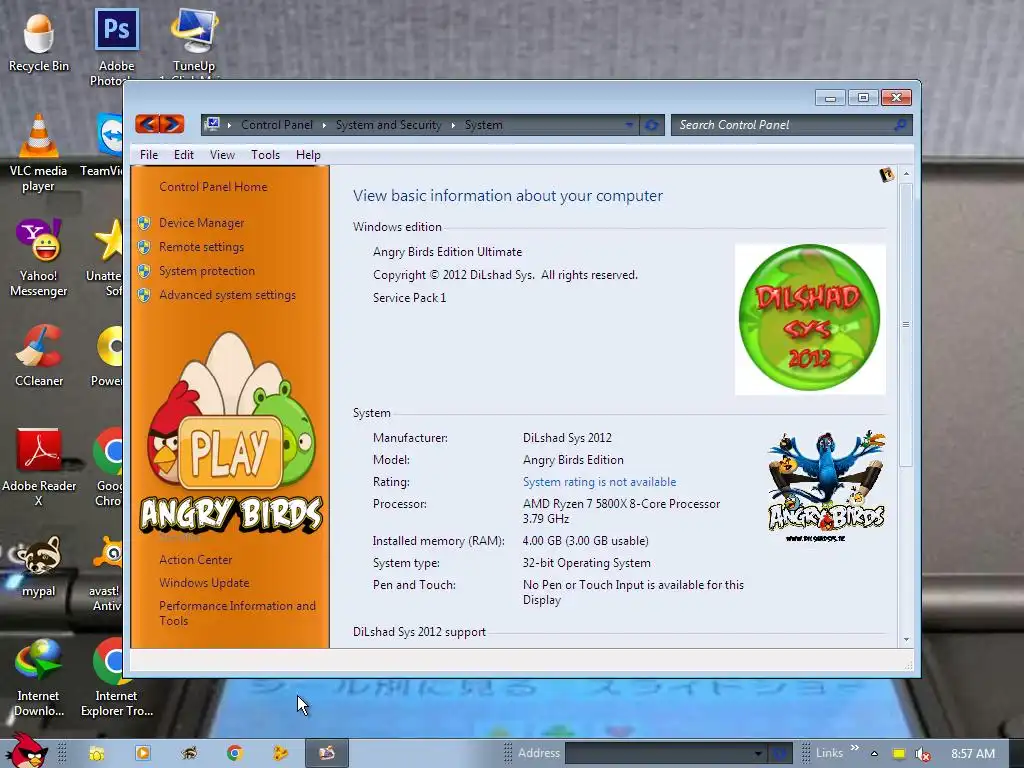The height and width of the screenshot is (768, 1024).
Task: Open Advanced system settings link
Action: pyautogui.click(x=227, y=295)
